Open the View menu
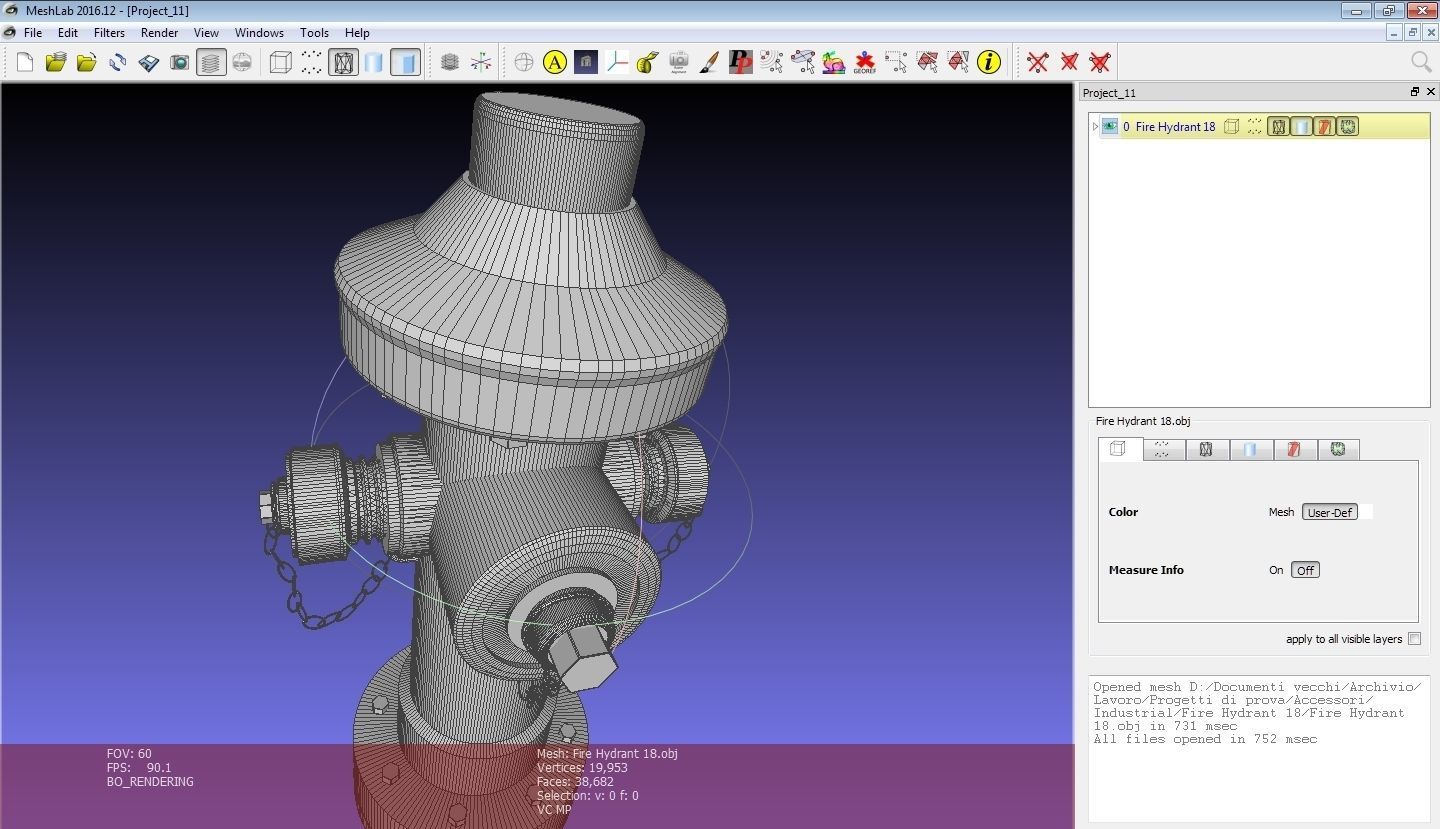This screenshot has height=829, width=1440. point(206,32)
